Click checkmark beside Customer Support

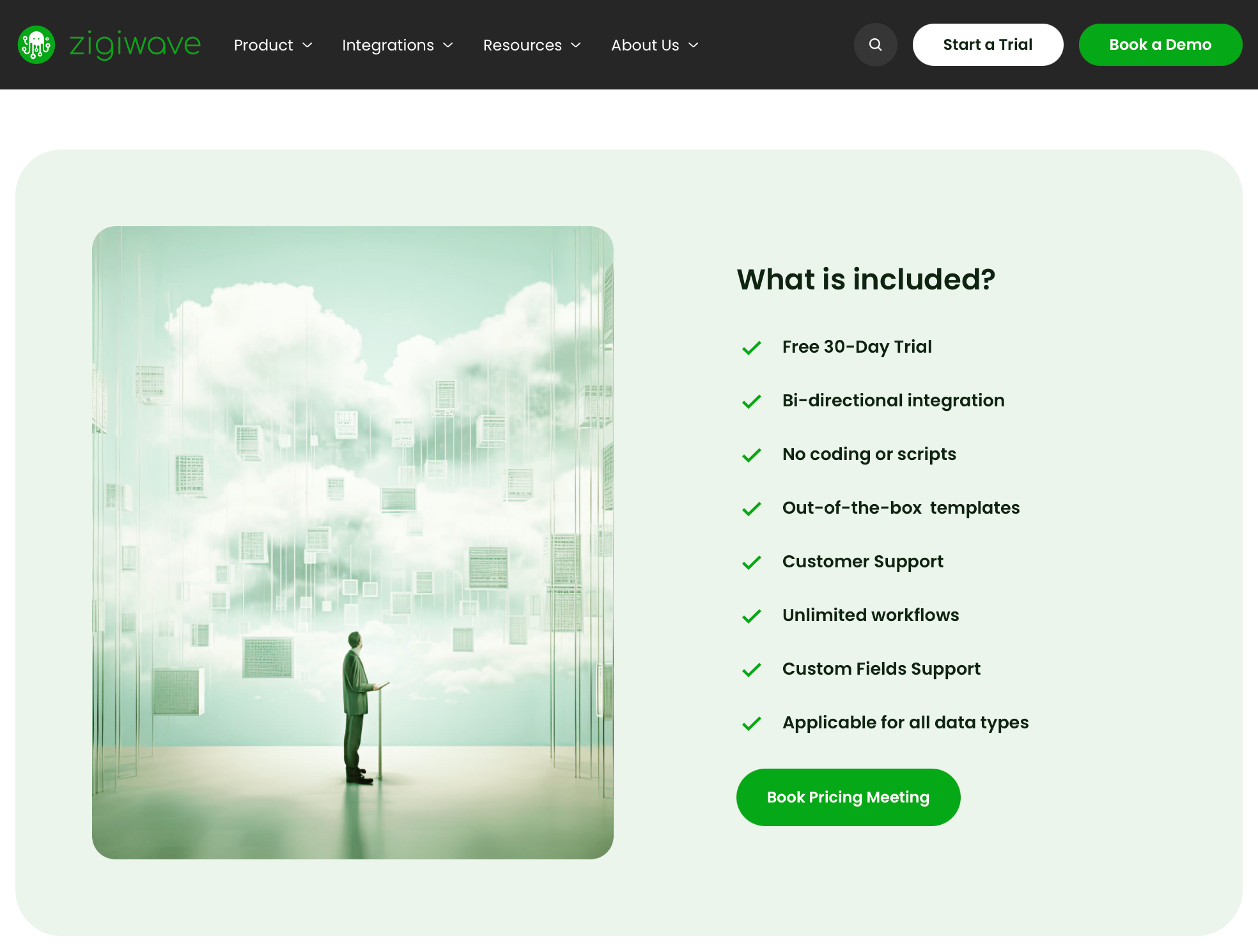tap(752, 562)
